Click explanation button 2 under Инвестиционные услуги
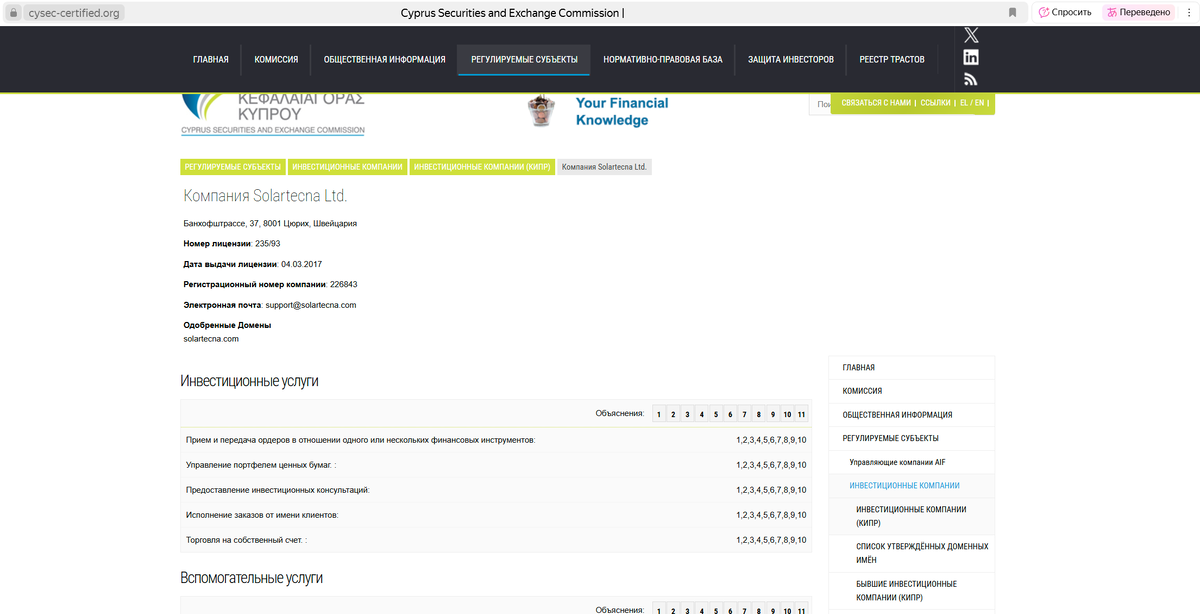This screenshot has height=614, width=1200. 673,414
